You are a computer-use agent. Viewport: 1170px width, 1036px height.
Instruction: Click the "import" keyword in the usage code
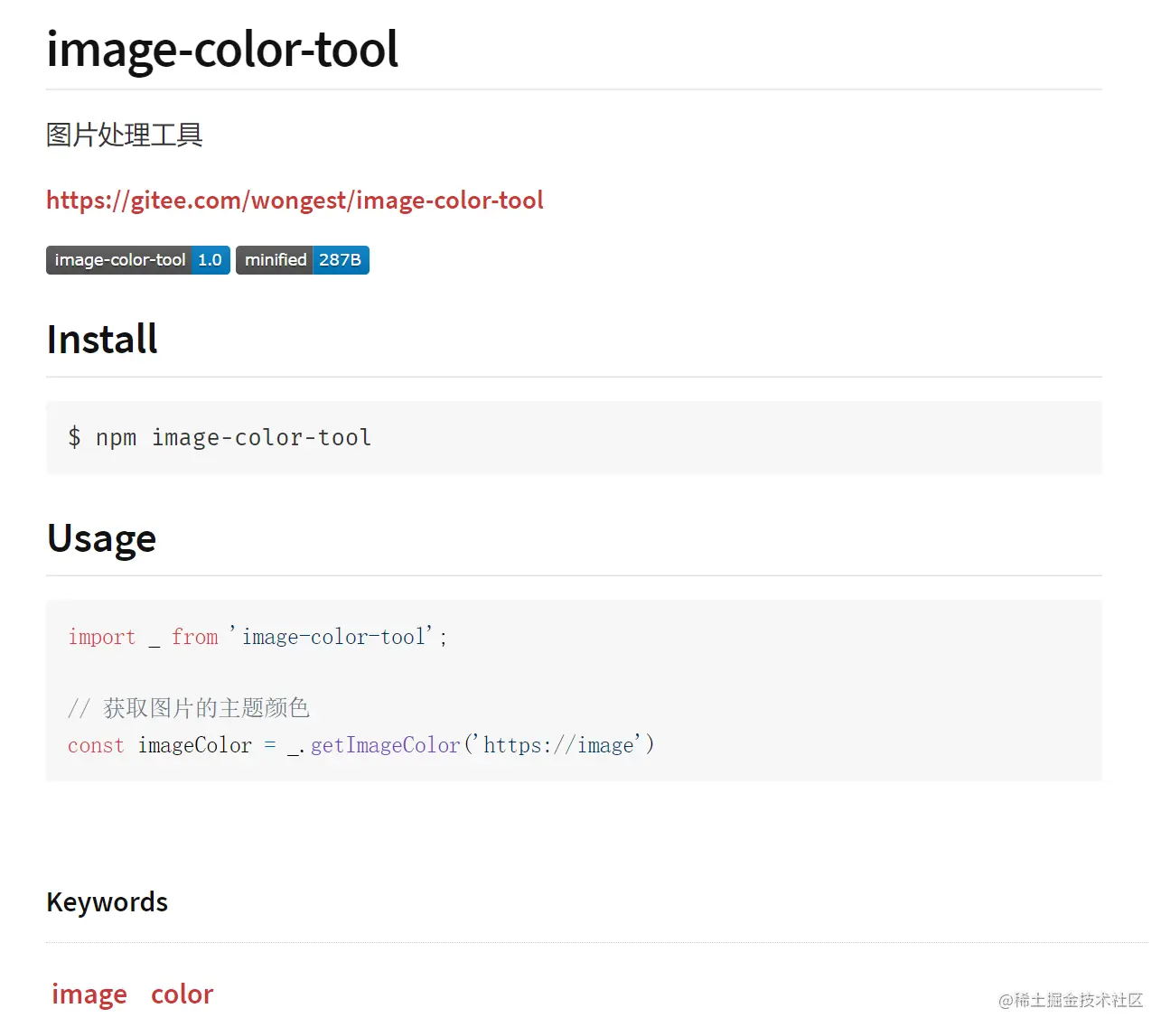(x=101, y=638)
